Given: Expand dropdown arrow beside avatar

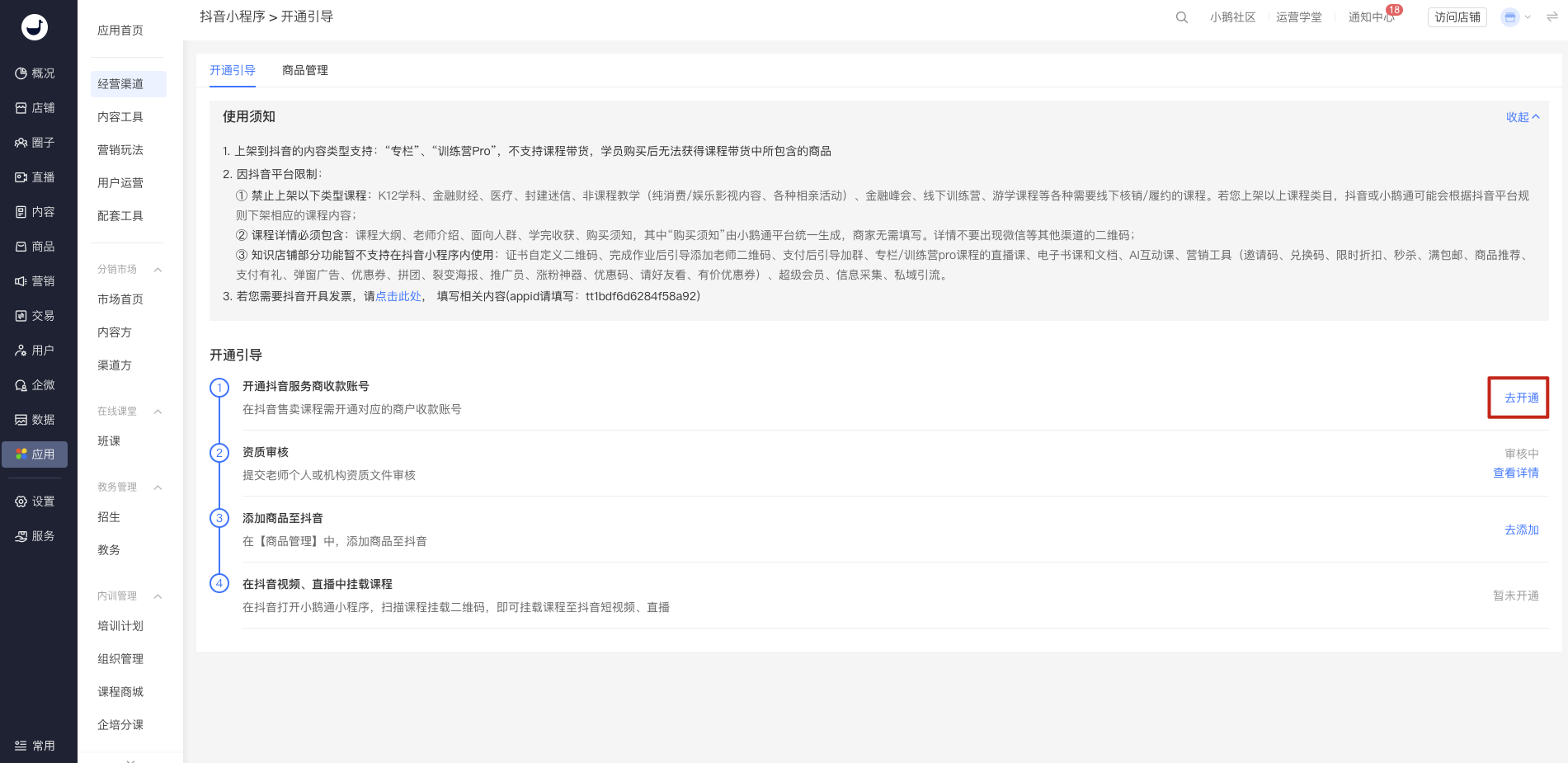Looking at the screenshot, I should (x=1528, y=17).
